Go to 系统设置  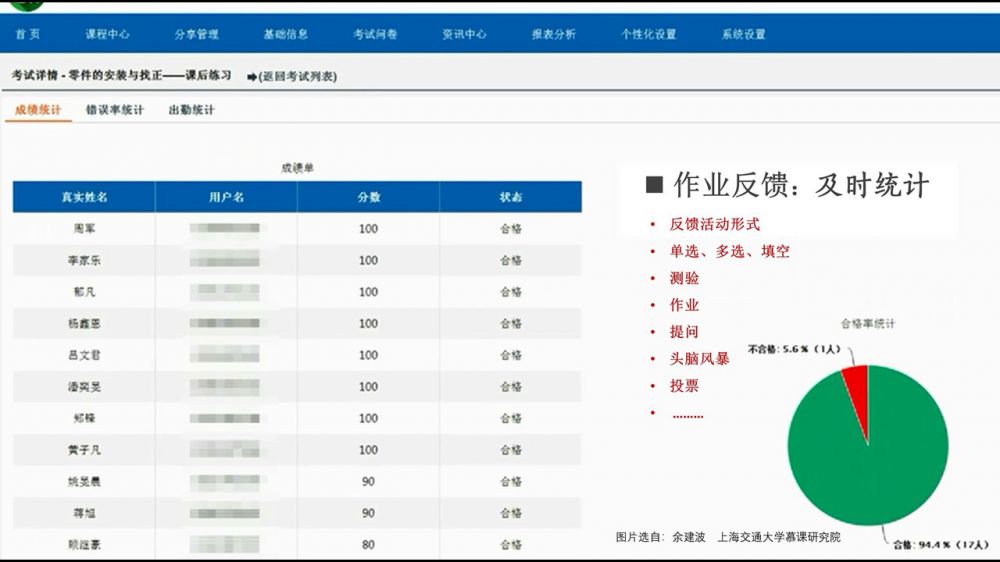(x=743, y=34)
